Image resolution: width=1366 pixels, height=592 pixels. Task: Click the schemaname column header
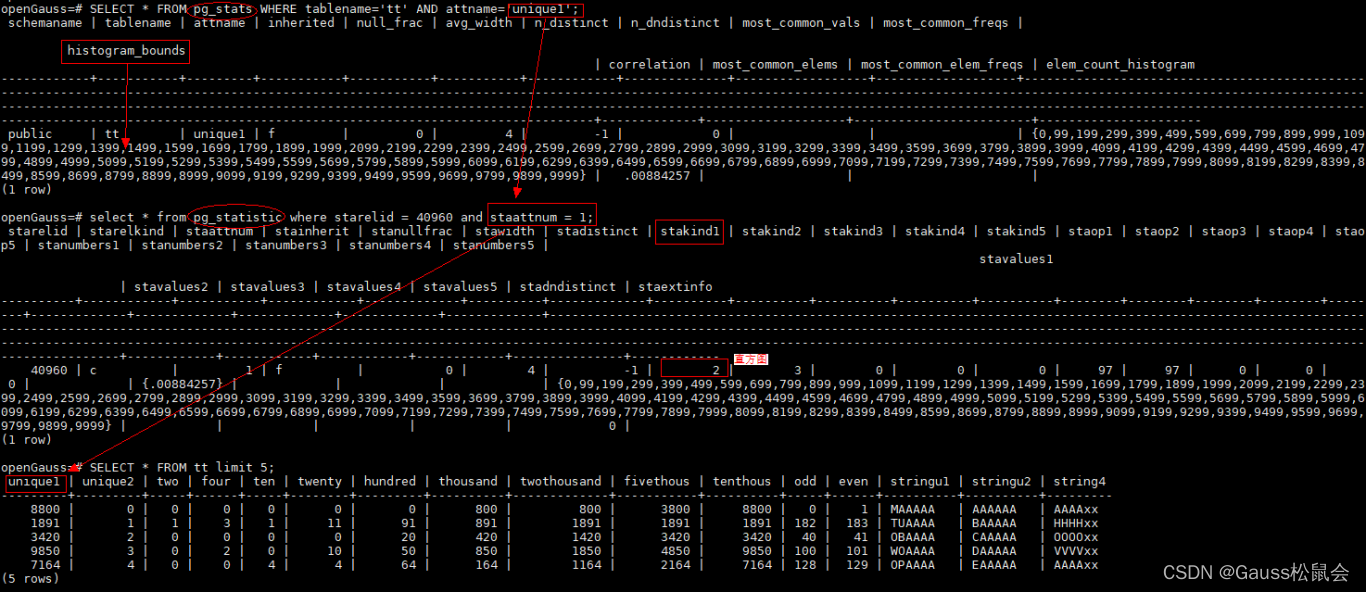tap(45, 23)
